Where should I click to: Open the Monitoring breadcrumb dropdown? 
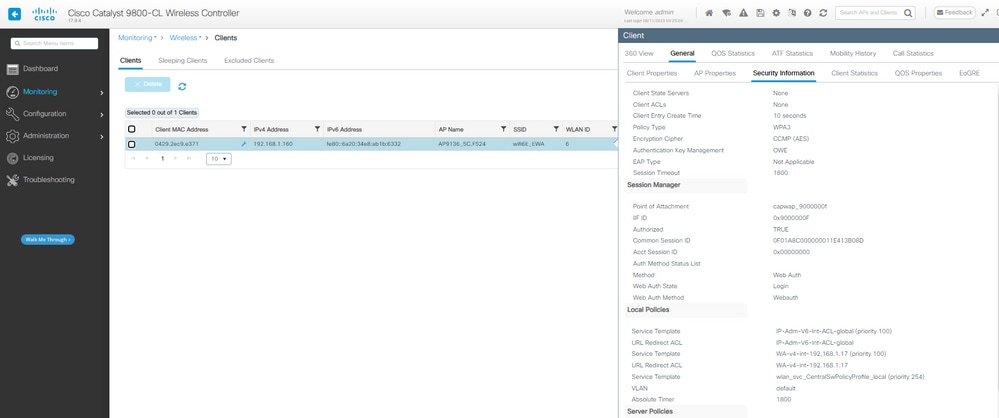[137, 38]
